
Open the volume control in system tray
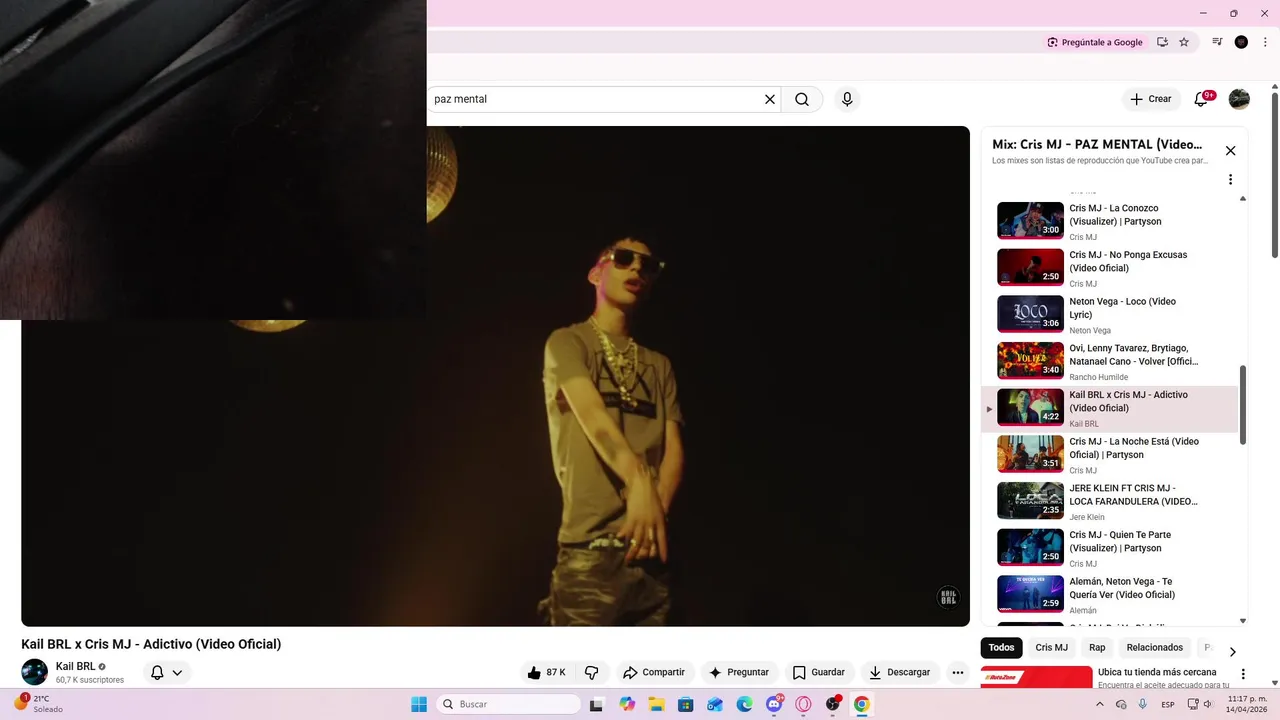(1207, 704)
